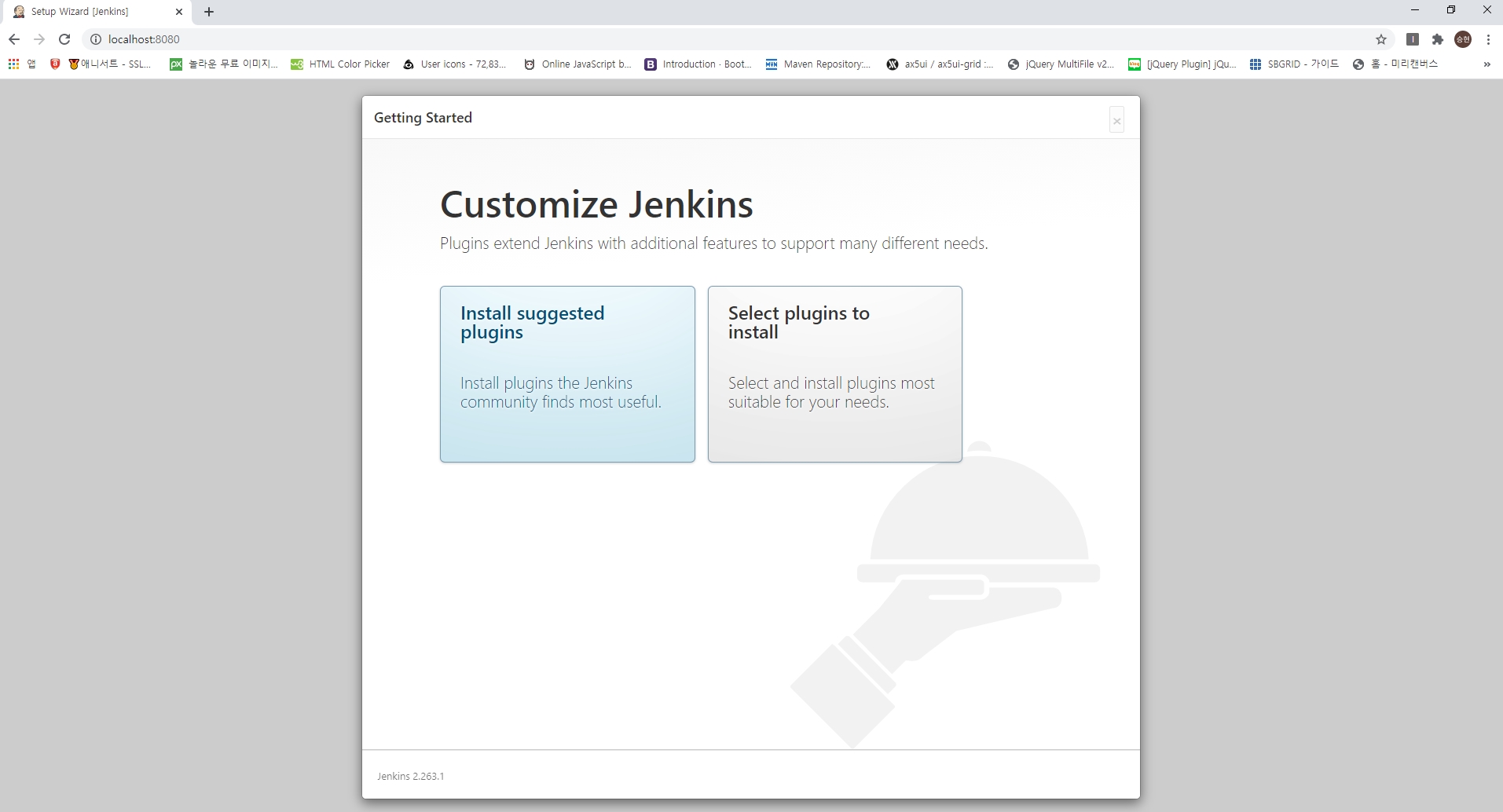Screen dimensions: 1503x812
Task: Click the dark extension icon beside puzzle icon
Action: pos(1412,39)
